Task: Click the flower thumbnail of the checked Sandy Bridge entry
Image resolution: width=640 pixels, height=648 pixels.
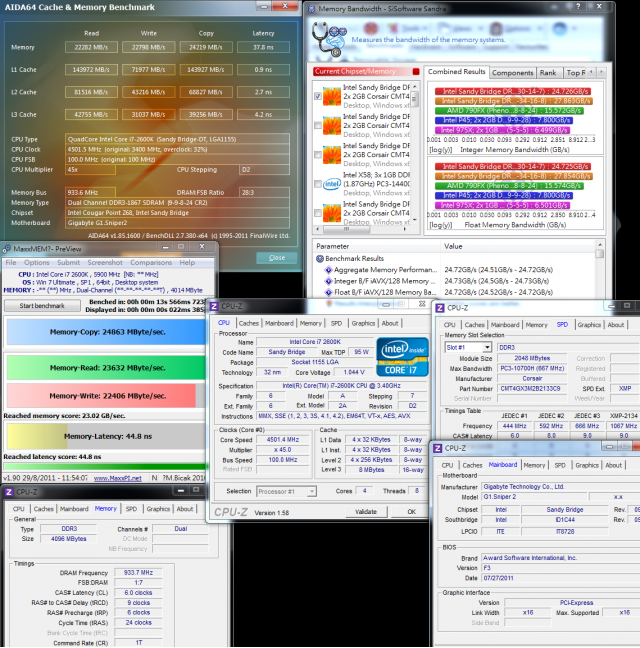Action: (331, 96)
